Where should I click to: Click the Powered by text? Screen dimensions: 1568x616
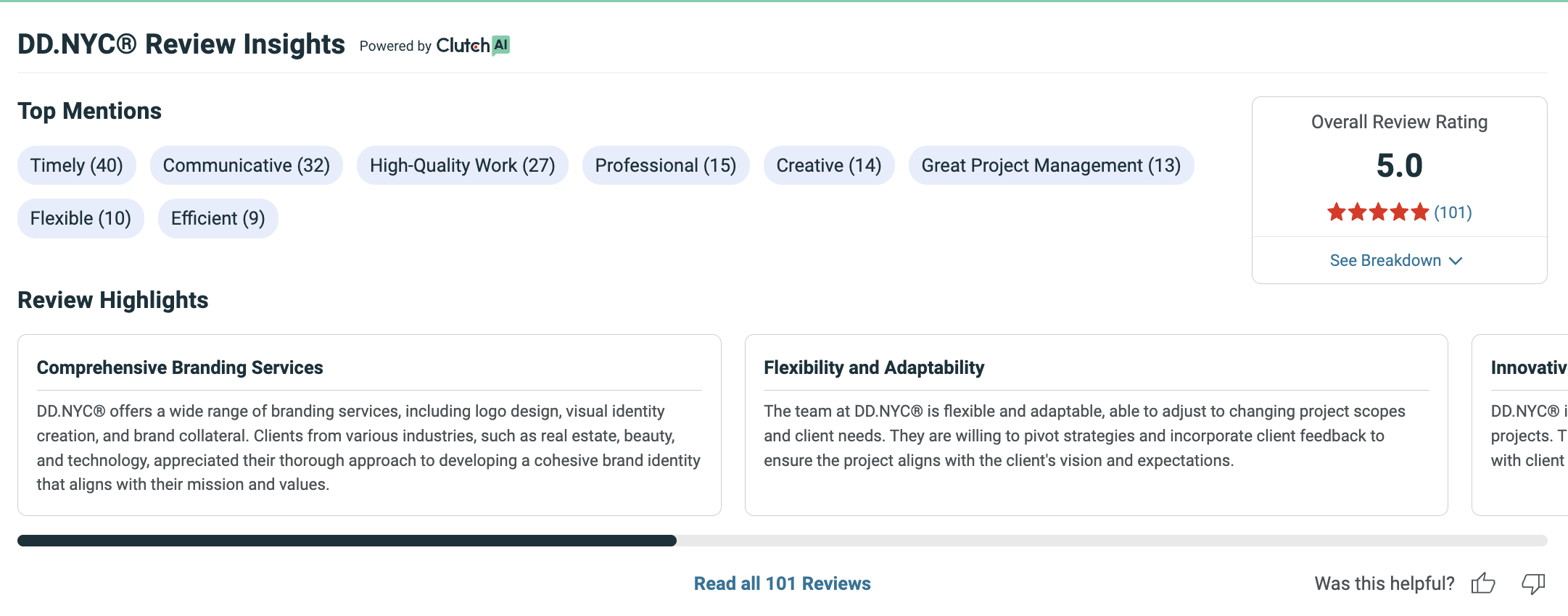tap(395, 46)
